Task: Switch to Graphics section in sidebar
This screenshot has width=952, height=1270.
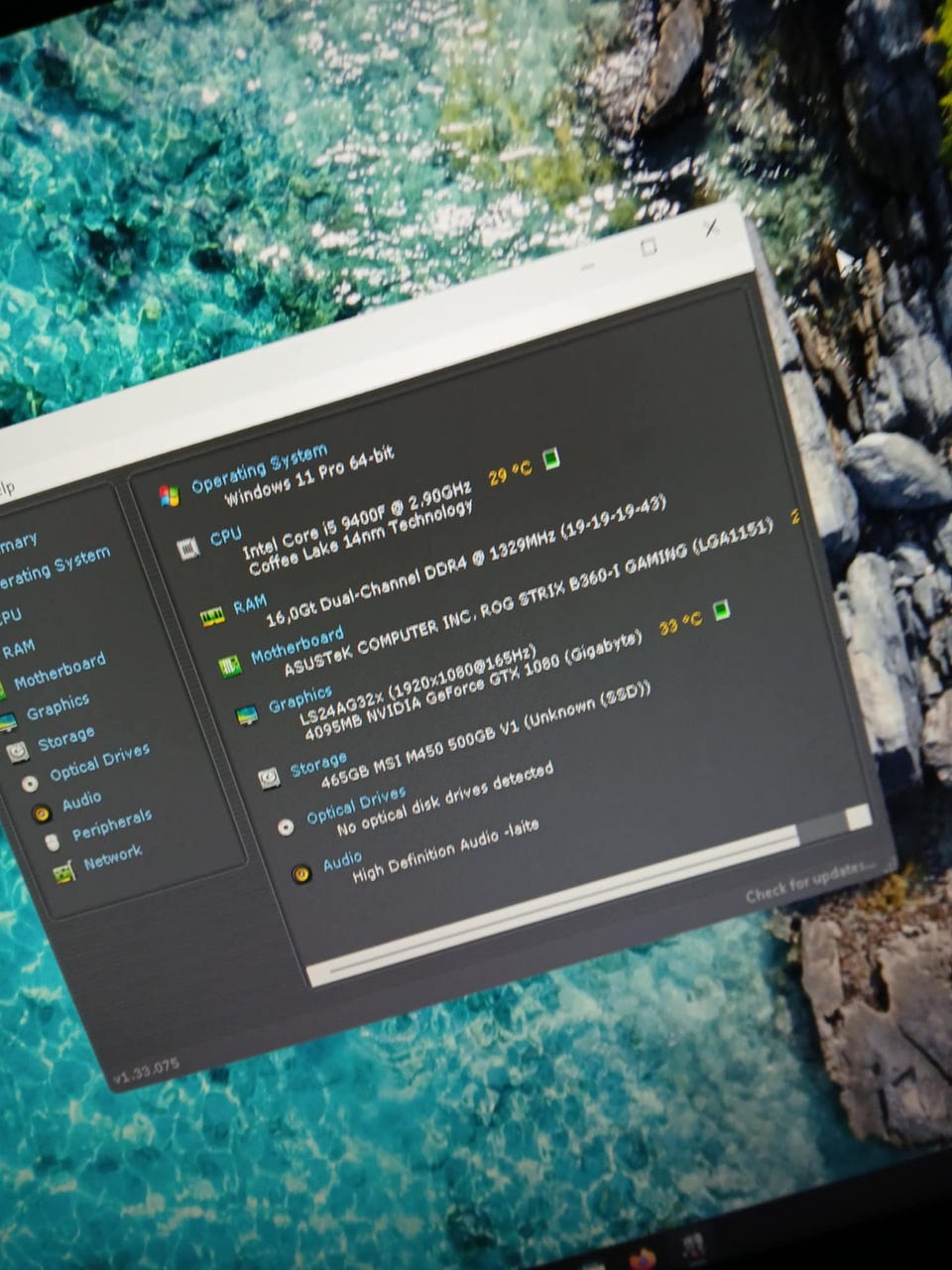Action: coord(58,707)
